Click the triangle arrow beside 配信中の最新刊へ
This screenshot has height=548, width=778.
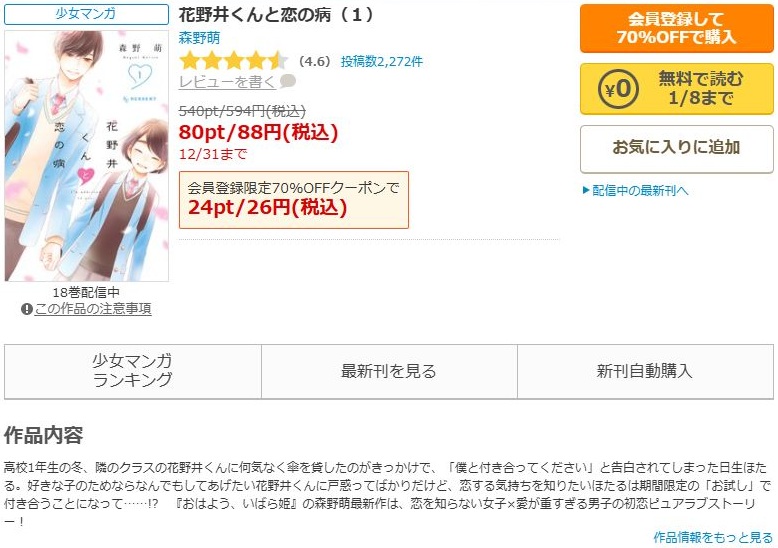click(586, 190)
